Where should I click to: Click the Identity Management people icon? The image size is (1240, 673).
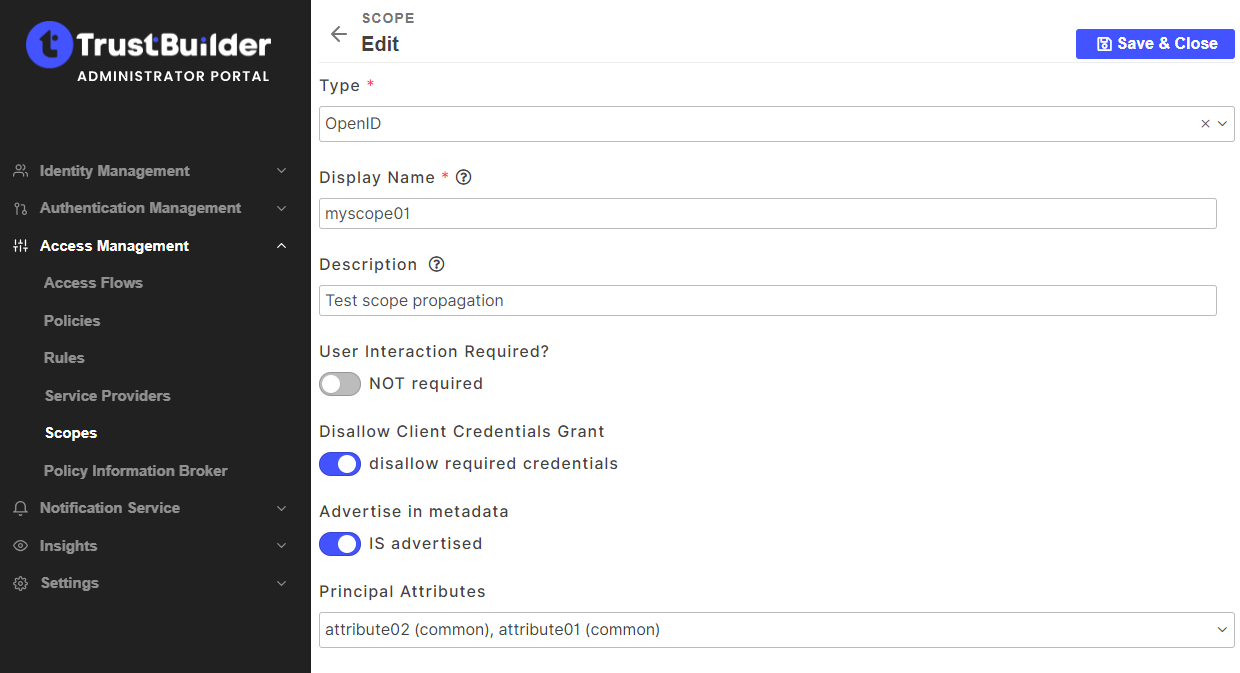(20, 171)
